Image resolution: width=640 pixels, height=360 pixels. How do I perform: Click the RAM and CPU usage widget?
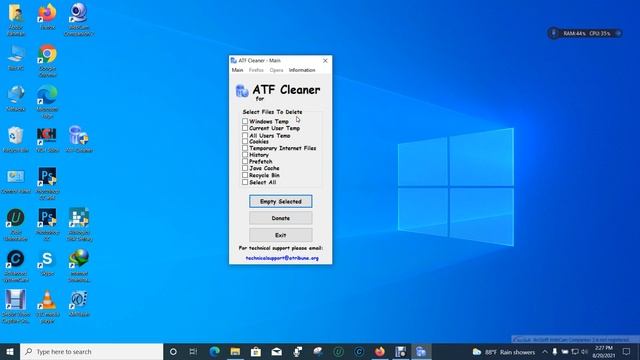tap(585, 33)
